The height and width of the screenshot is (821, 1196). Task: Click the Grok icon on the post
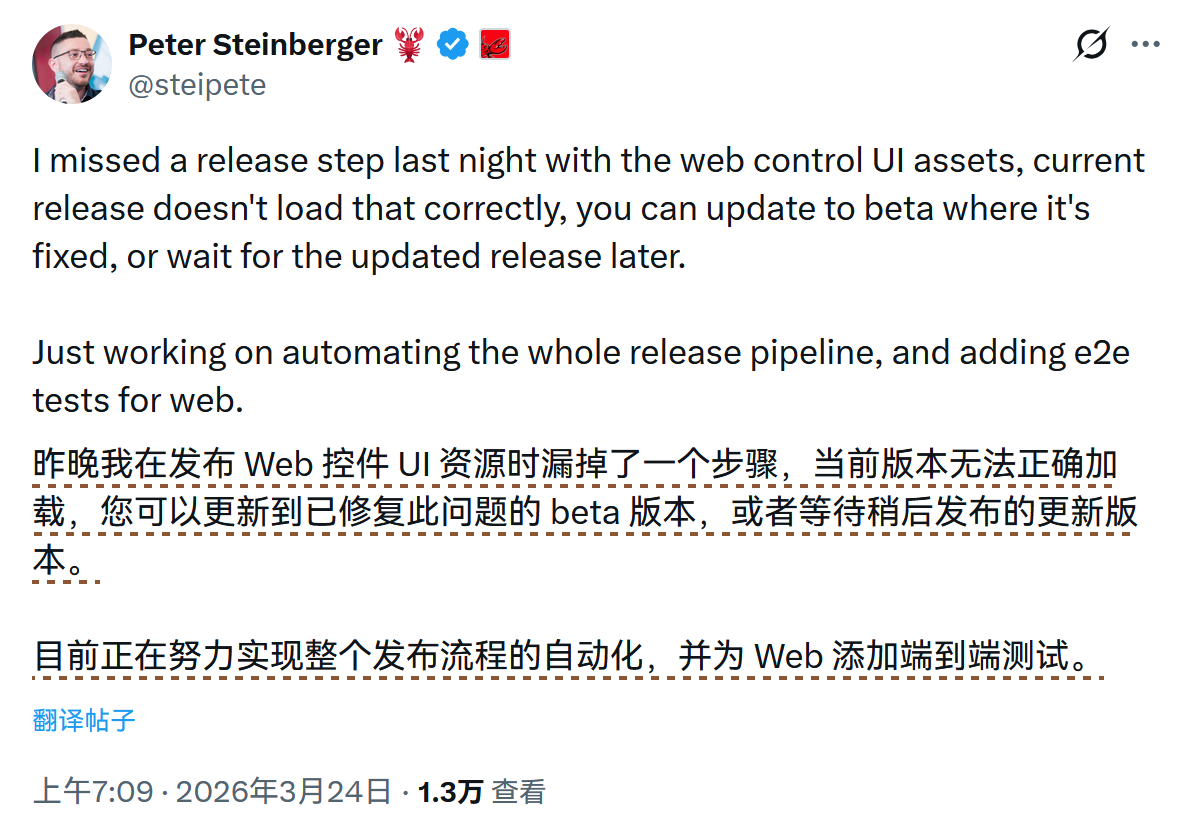point(1092,44)
